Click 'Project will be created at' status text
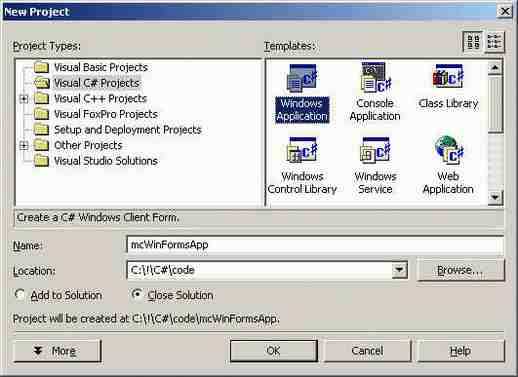 click(x=146, y=319)
